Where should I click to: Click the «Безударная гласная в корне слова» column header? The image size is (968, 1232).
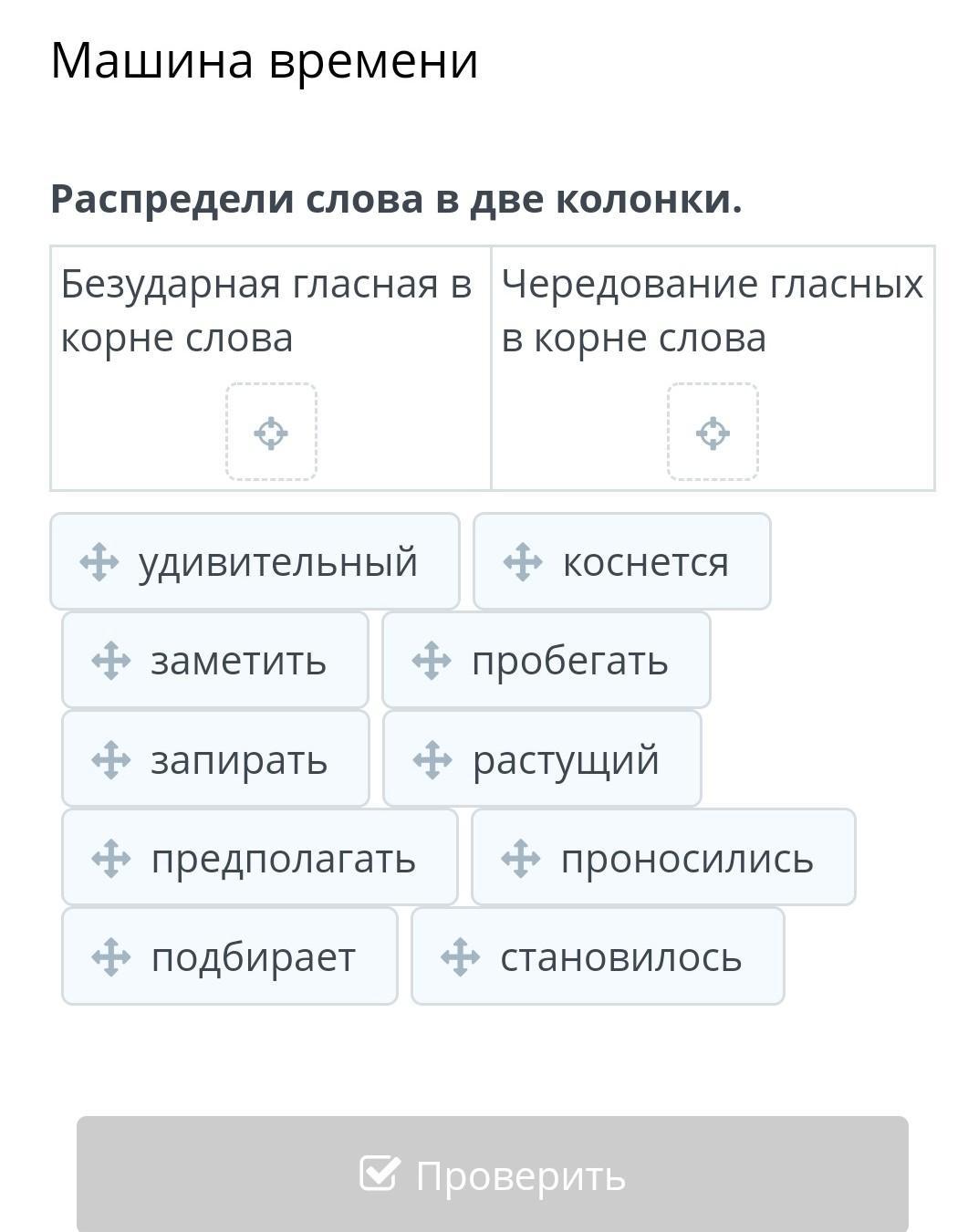tap(266, 310)
